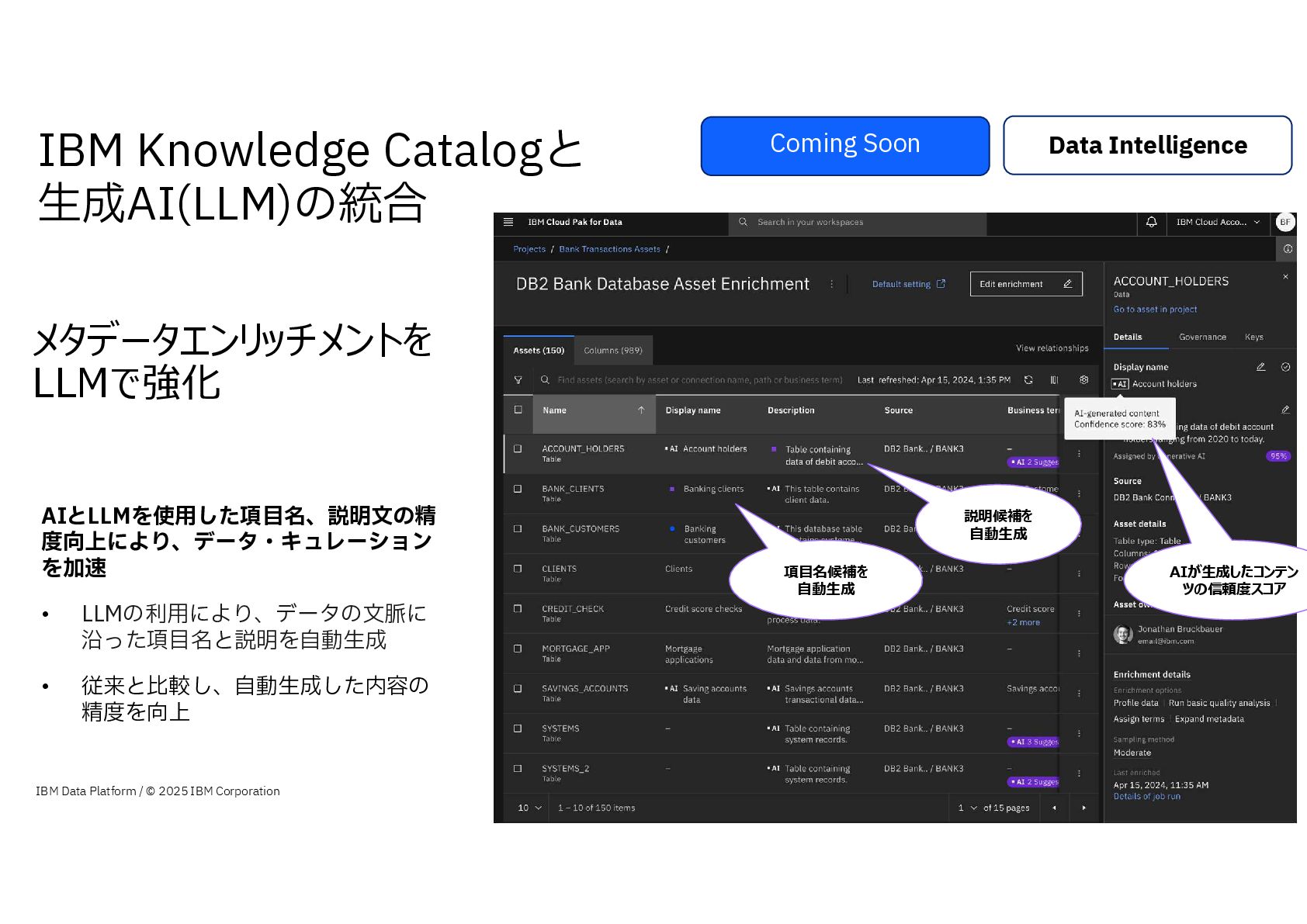Click View relationships
This screenshot has width=1307, height=924.
(x=1052, y=348)
